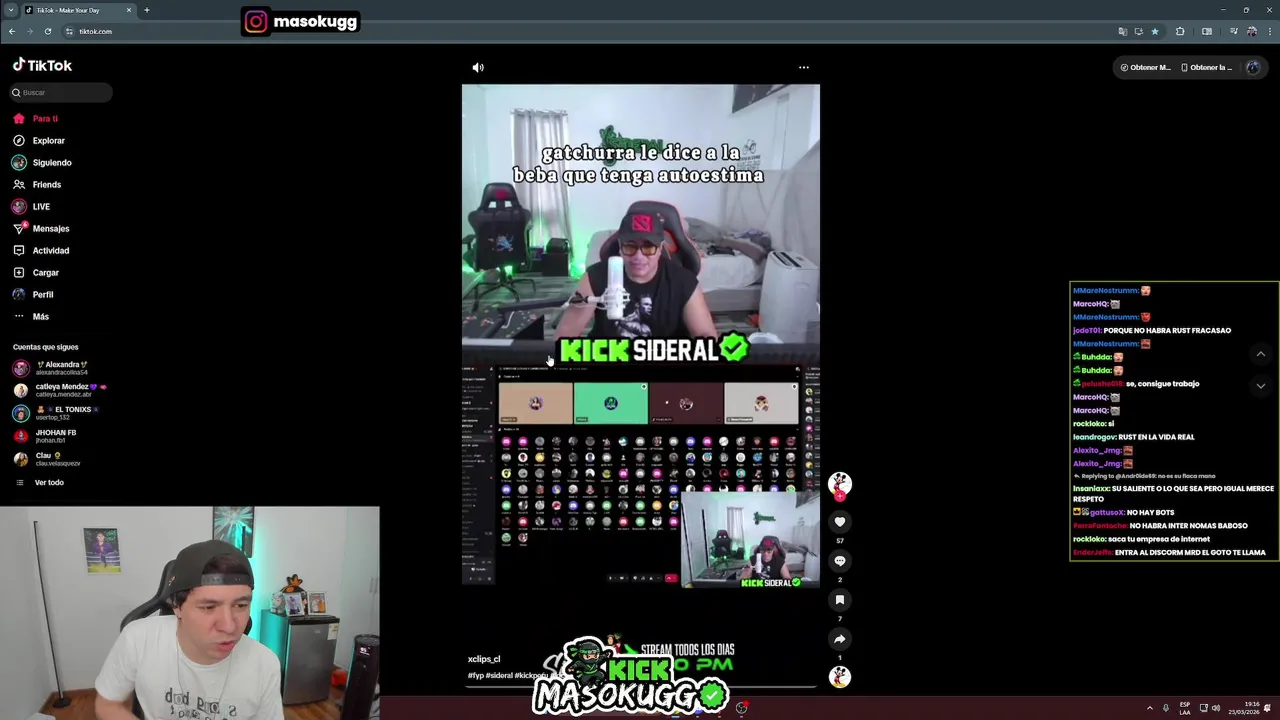1280x720 pixels.
Task: Open the Para ti feed
Action: coord(36,118)
